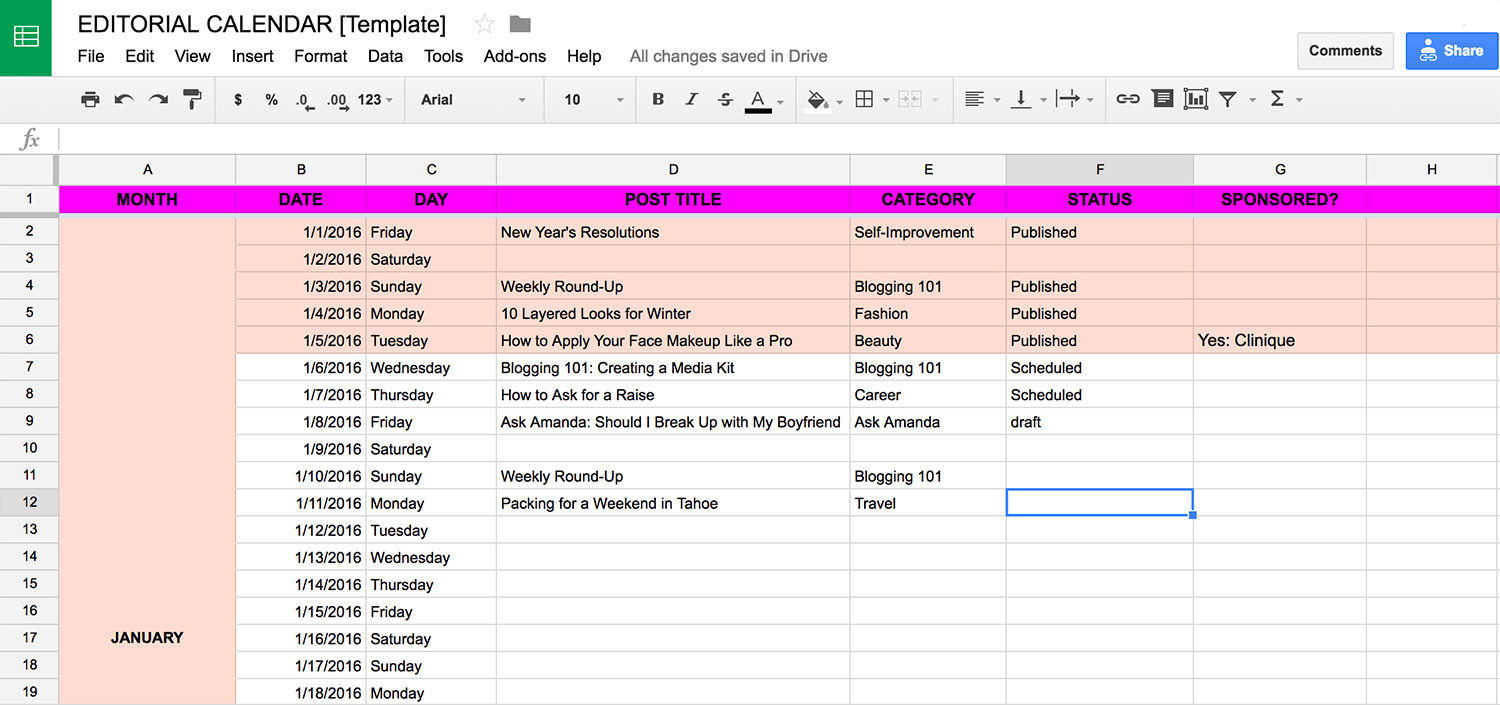1500x705 pixels.
Task: Create a filter
Action: [x=1228, y=99]
